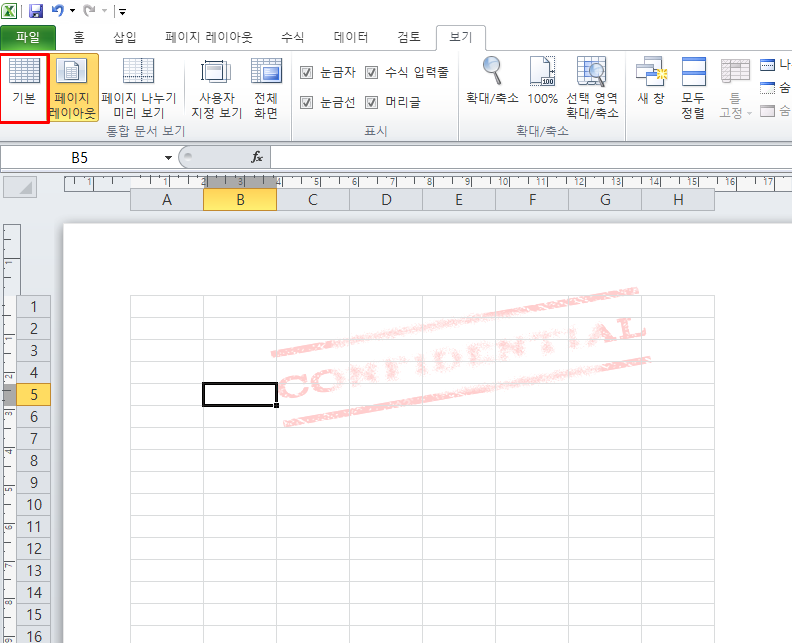The width and height of the screenshot is (792, 643).
Task: Click the Redo arrow icon
Action: [89, 11]
